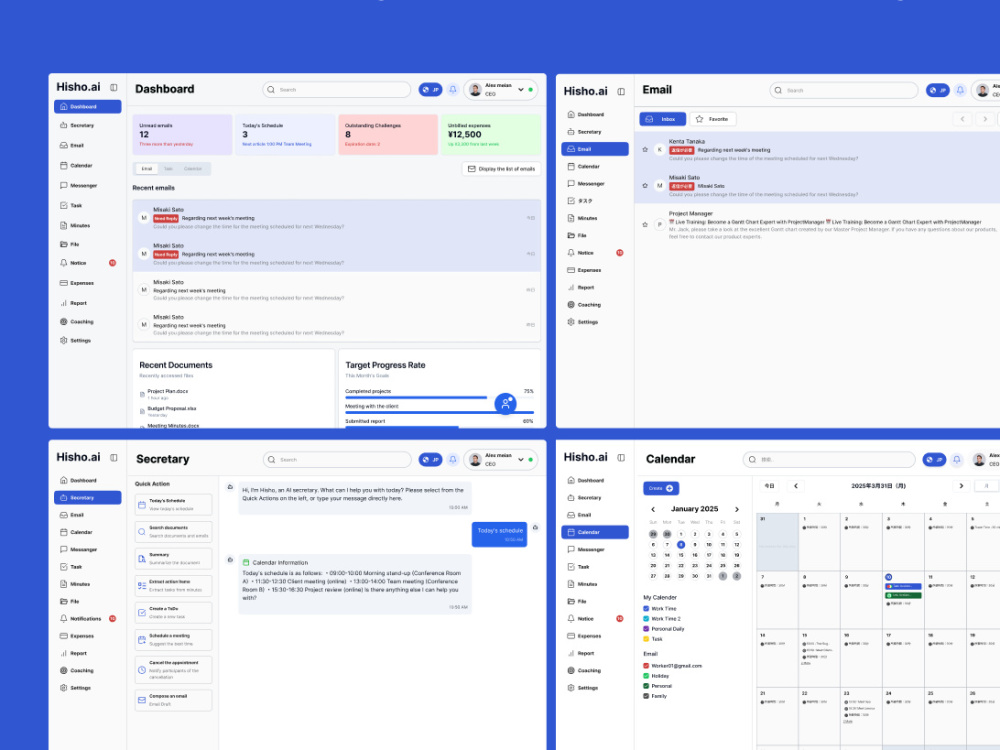The image size is (1000, 750).
Task: Open the notification bell in the Dashboard header
Action: pos(453,90)
